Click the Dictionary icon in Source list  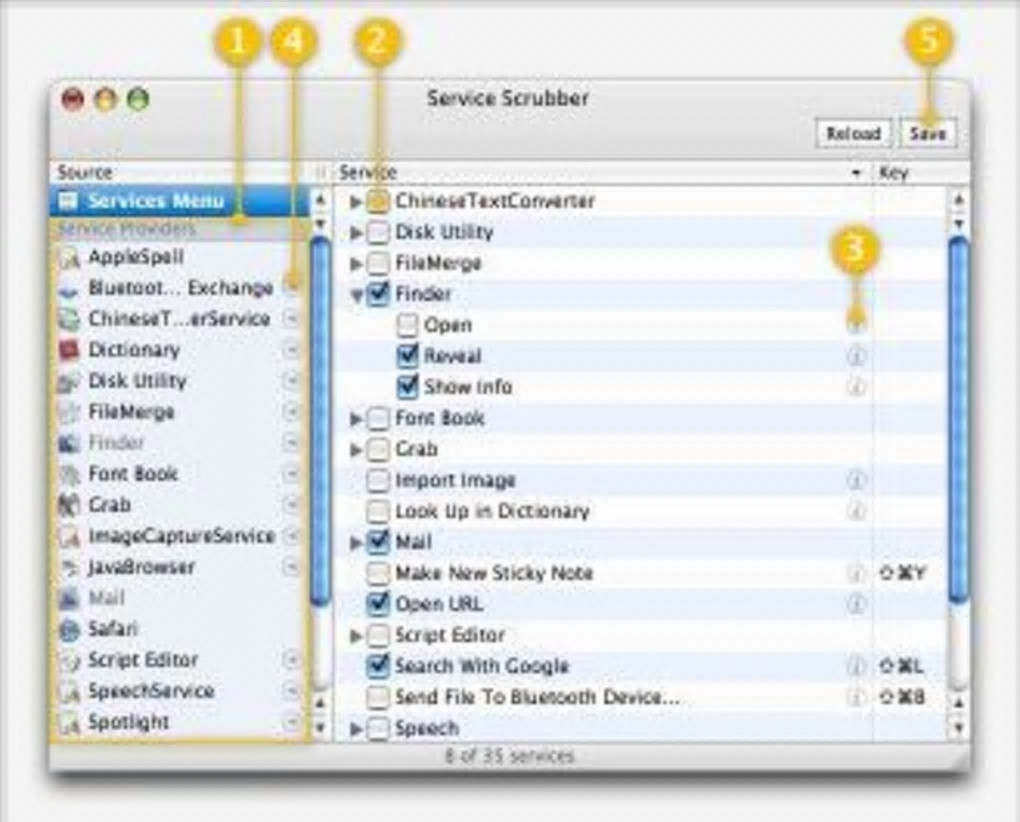tap(68, 350)
